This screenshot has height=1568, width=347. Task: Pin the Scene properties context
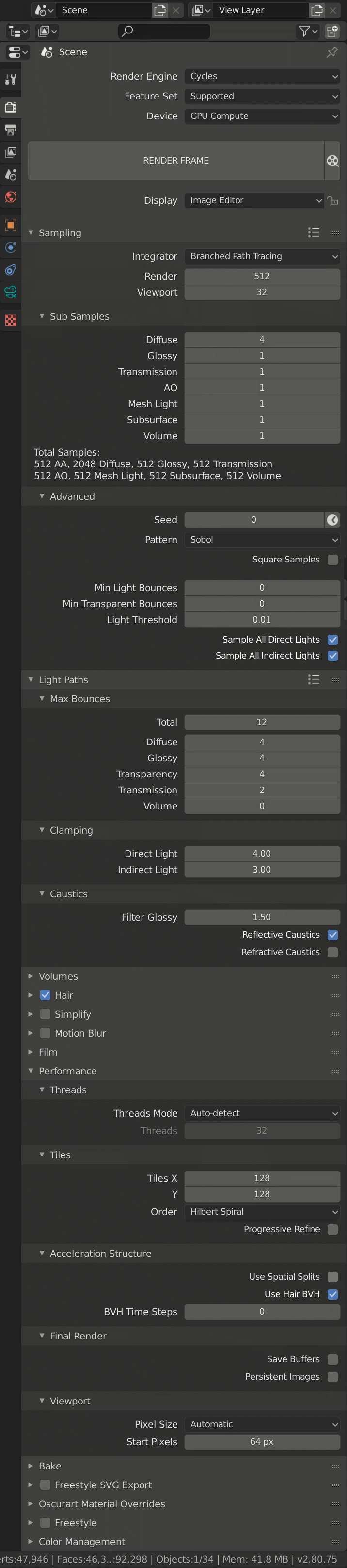click(332, 52)
